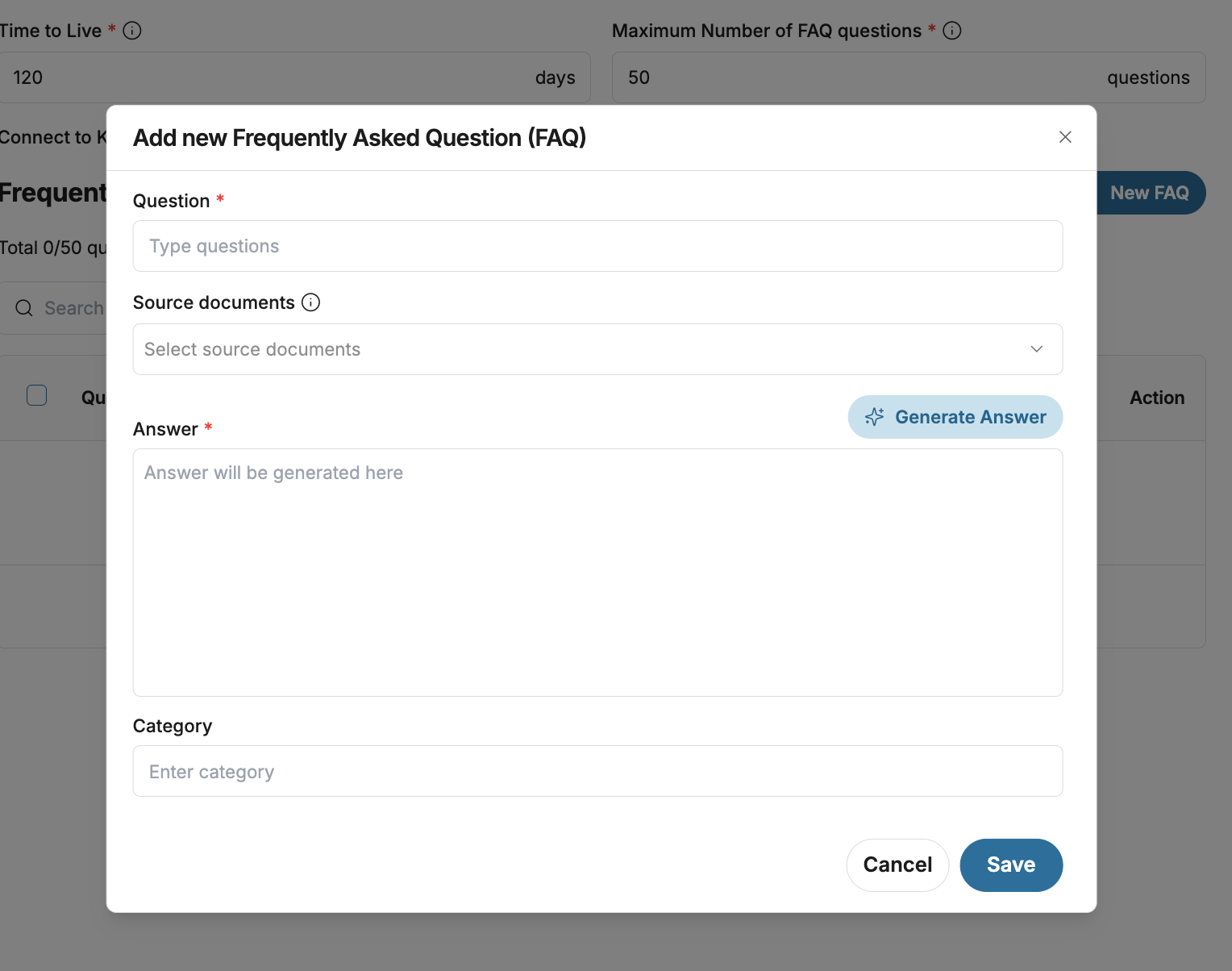Click the Search field behind the dialog

[x=74, y=308]
